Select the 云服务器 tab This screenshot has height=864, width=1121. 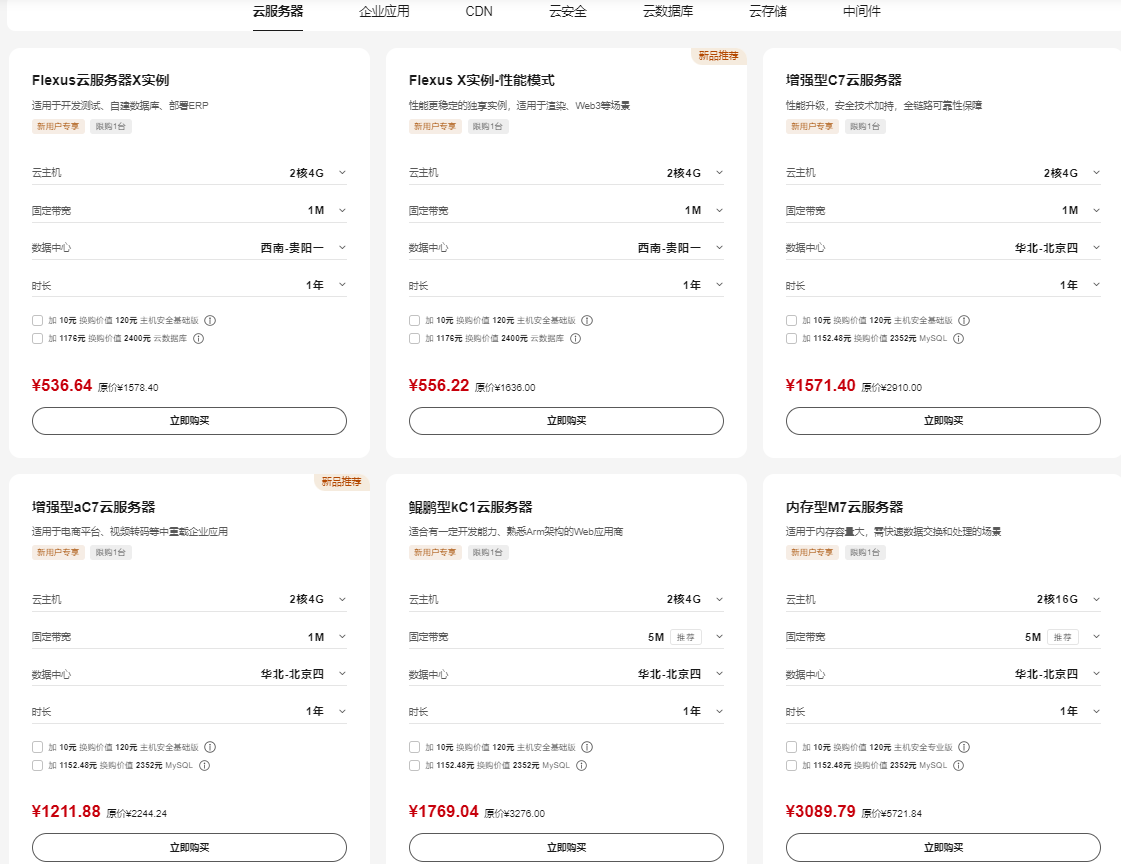(277, 11)
